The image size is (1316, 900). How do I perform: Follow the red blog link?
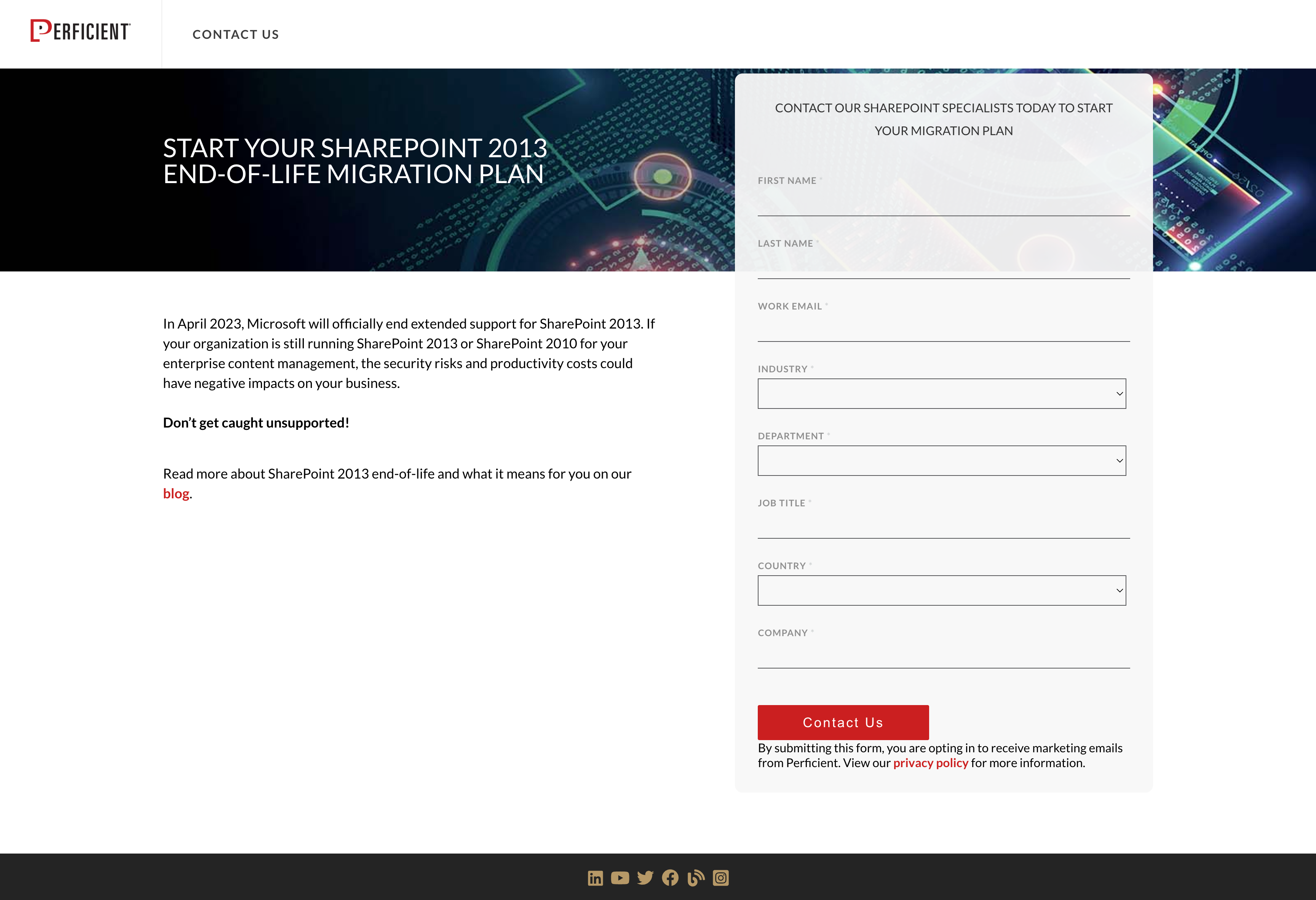[x=176, y=493]
